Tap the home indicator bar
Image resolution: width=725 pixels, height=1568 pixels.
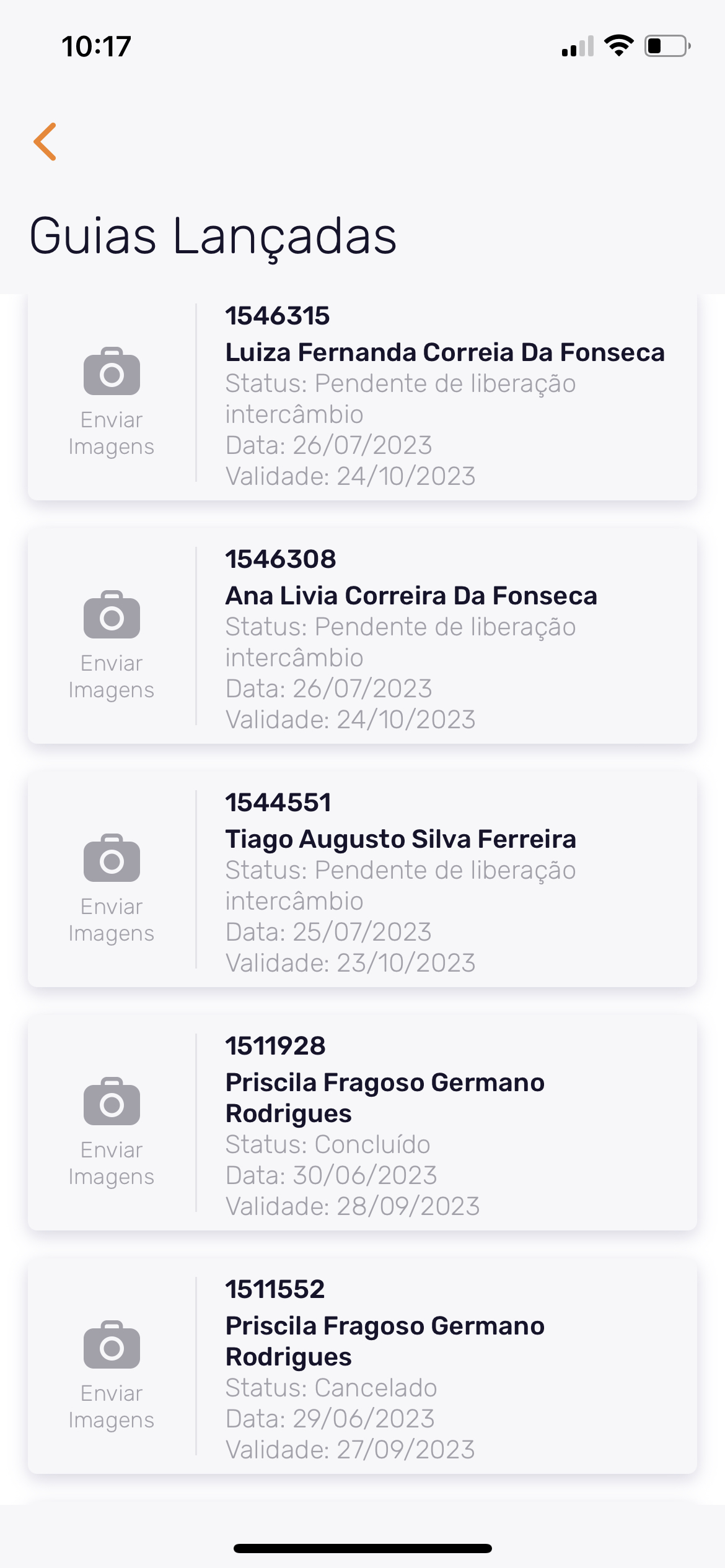pyautogui.click(x=362, y=1548)
